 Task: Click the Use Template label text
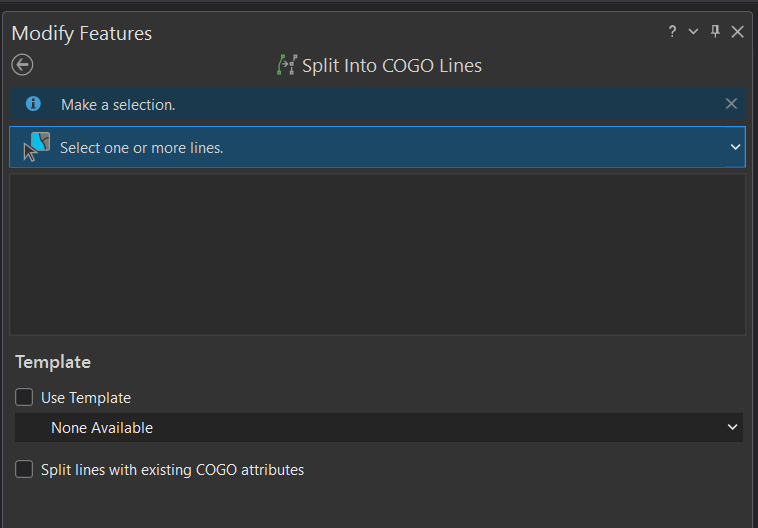pos(86,398)
